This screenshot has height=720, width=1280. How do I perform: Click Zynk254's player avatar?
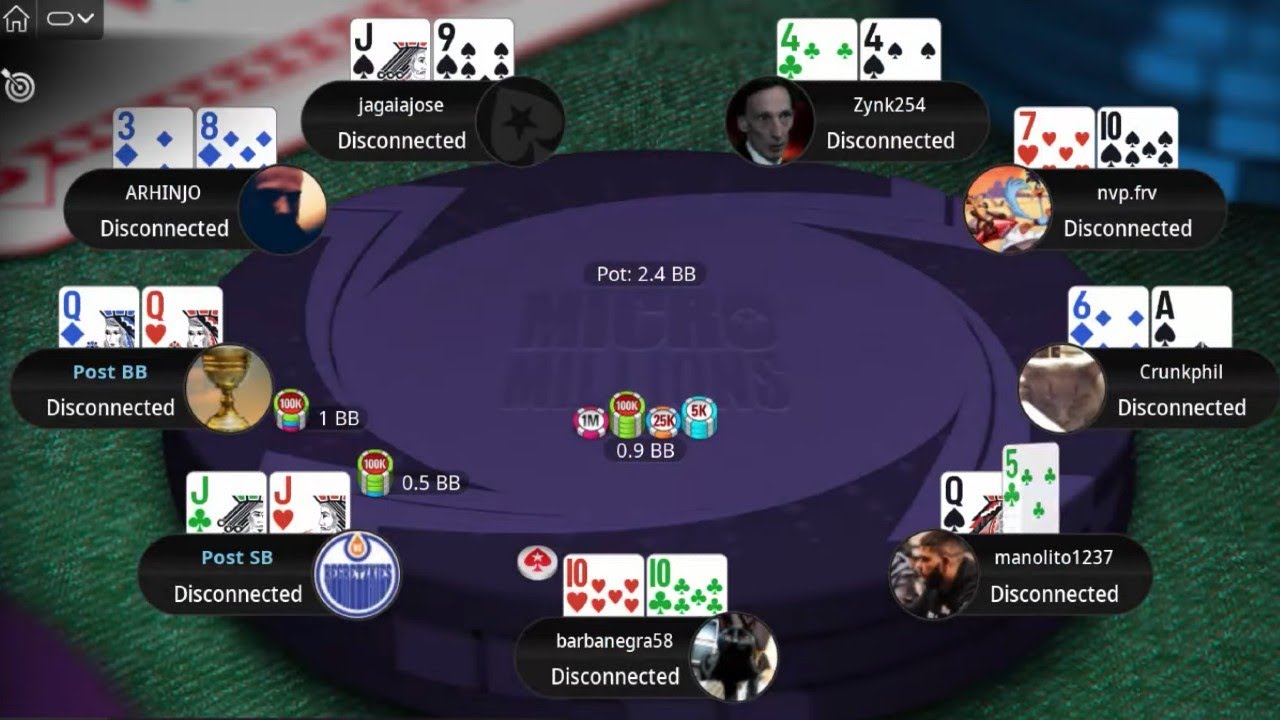click(769, 122)
